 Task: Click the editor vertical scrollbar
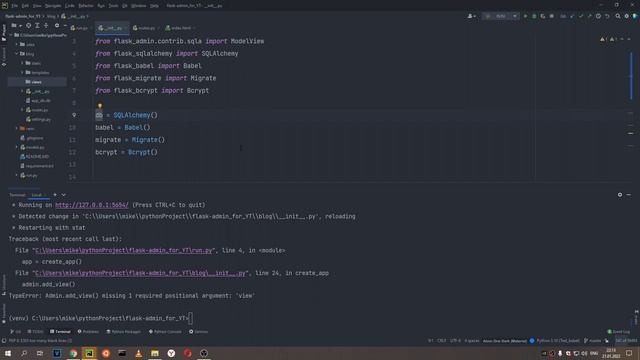pos(631,76)
